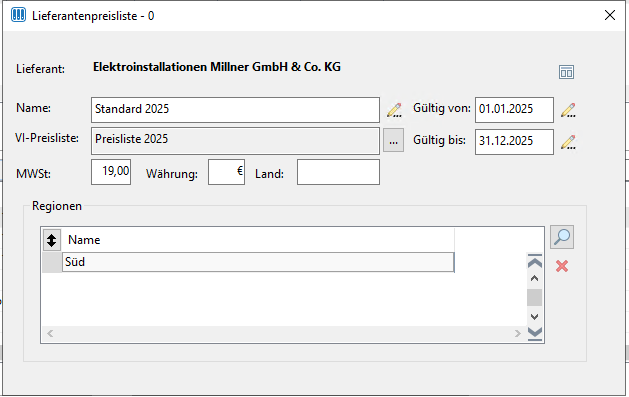Click the row header of the Süd row
The height and width of the screenshot is (397, 629).
pyautogui.click(x=52, y=262)
